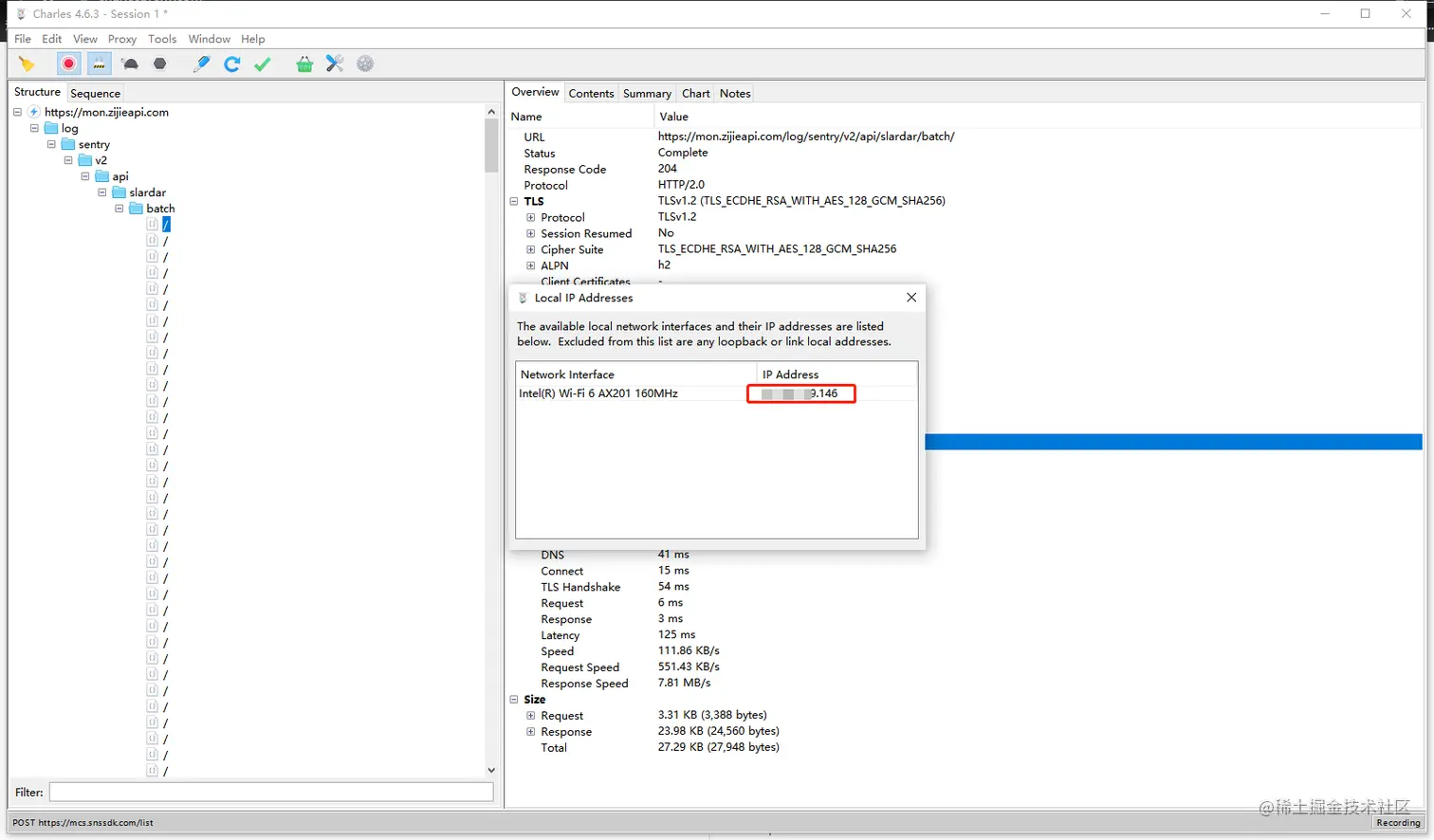Click the Charles app icon in the title bar
Image resolution: width=1434 pixels, height=840 pixels.
click(x=21, y=13)
